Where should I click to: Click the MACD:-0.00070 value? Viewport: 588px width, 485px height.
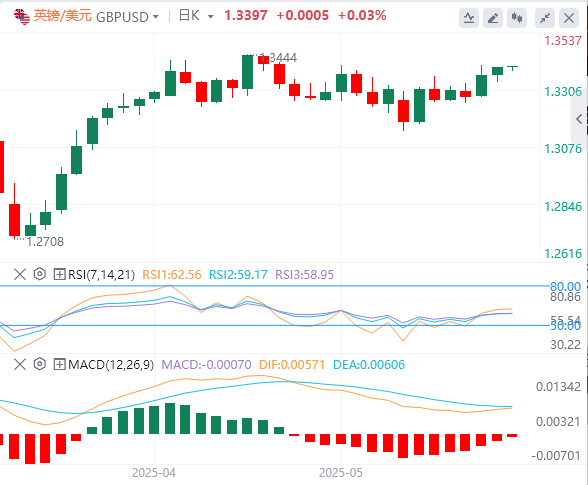point(206,365)
